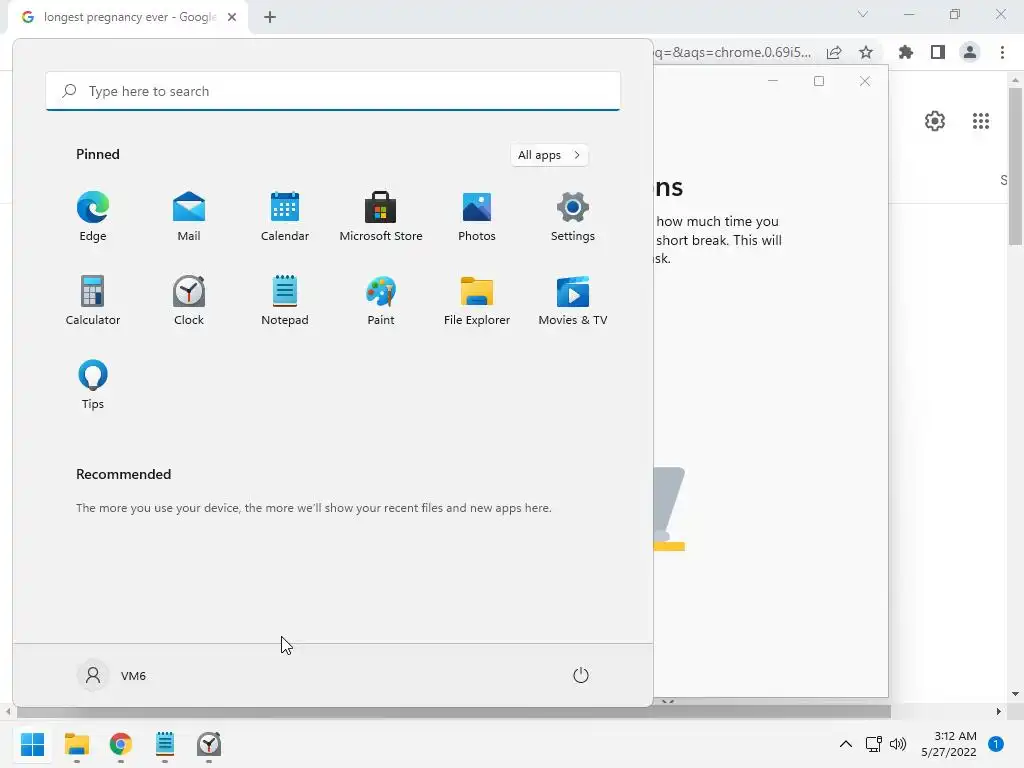The image size is (1024, 768).
Task: Click the horizontal scrollbar in Chrome
Action: 452,711
